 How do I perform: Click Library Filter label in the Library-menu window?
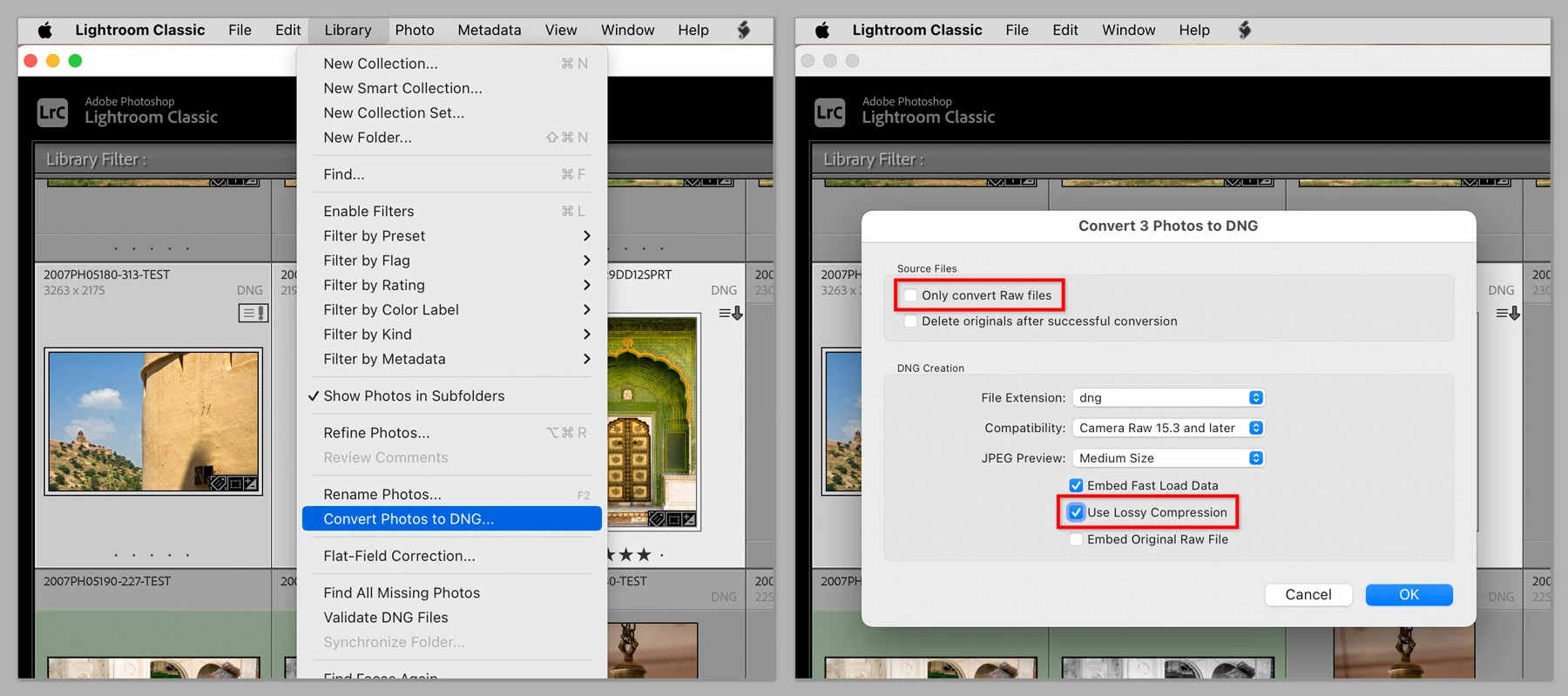(x=96, y=160)
